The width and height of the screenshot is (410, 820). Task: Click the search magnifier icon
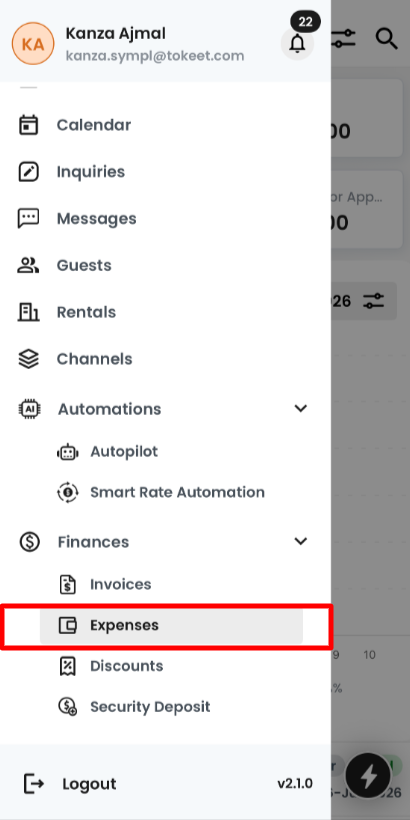pyautogui.click(x=386, y=39)
